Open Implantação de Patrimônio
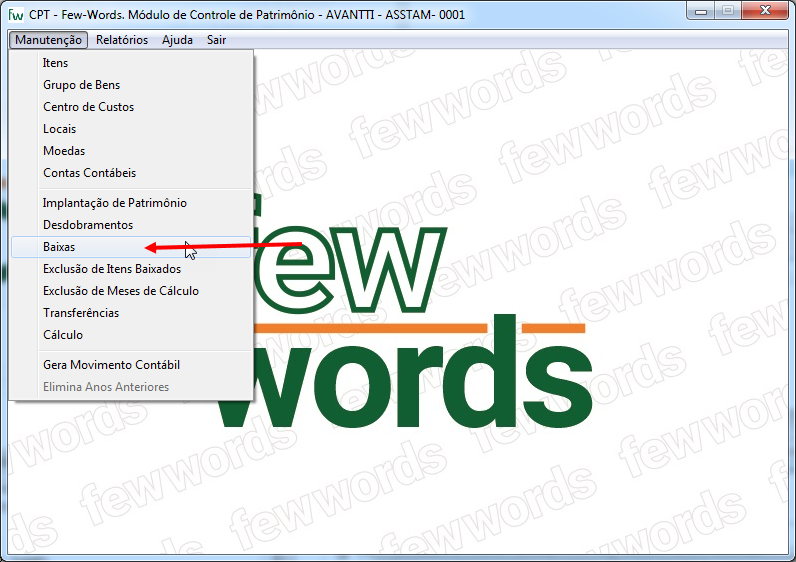 coord(131,203)
